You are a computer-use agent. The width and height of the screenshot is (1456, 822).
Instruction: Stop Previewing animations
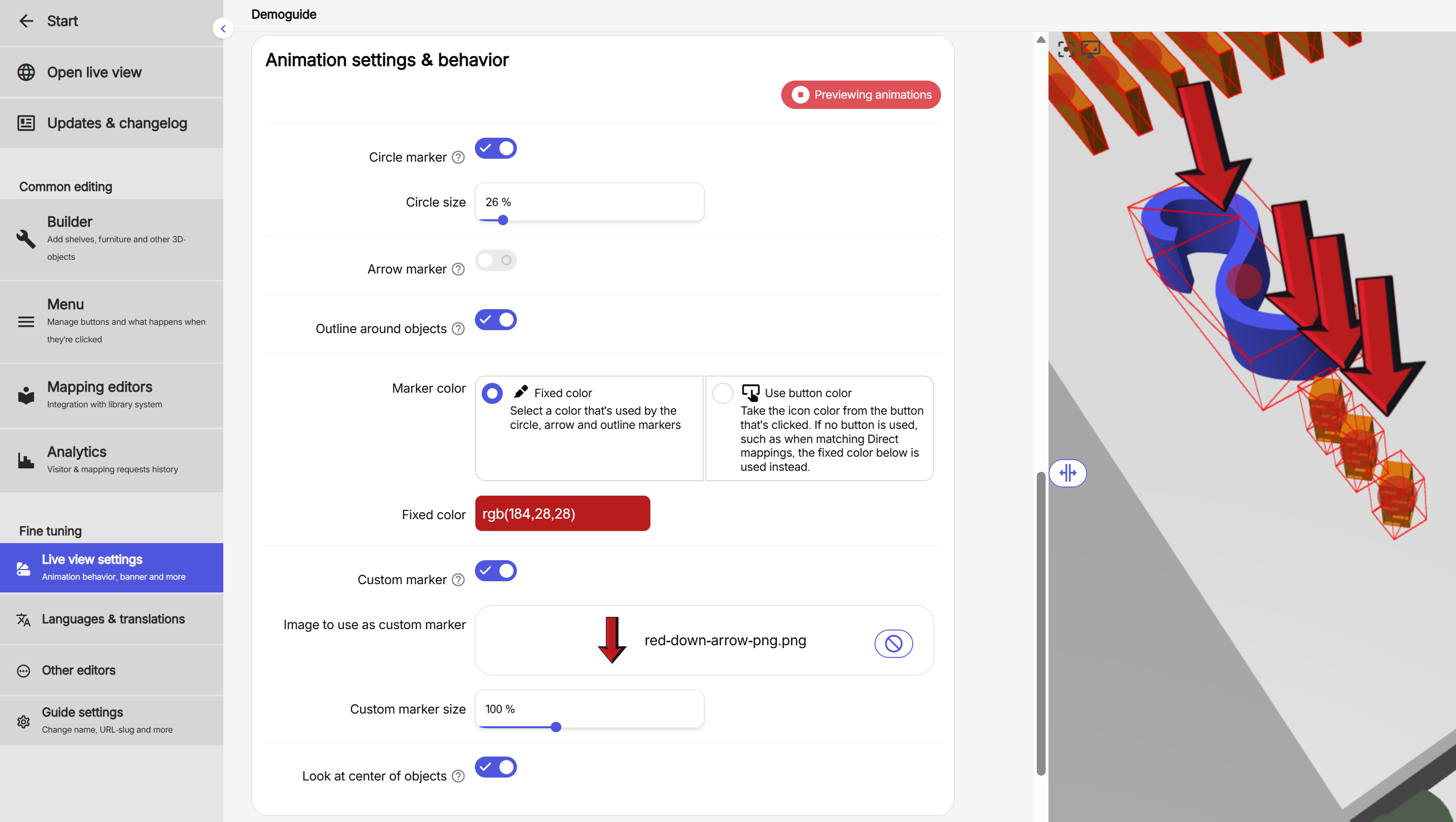860,94
